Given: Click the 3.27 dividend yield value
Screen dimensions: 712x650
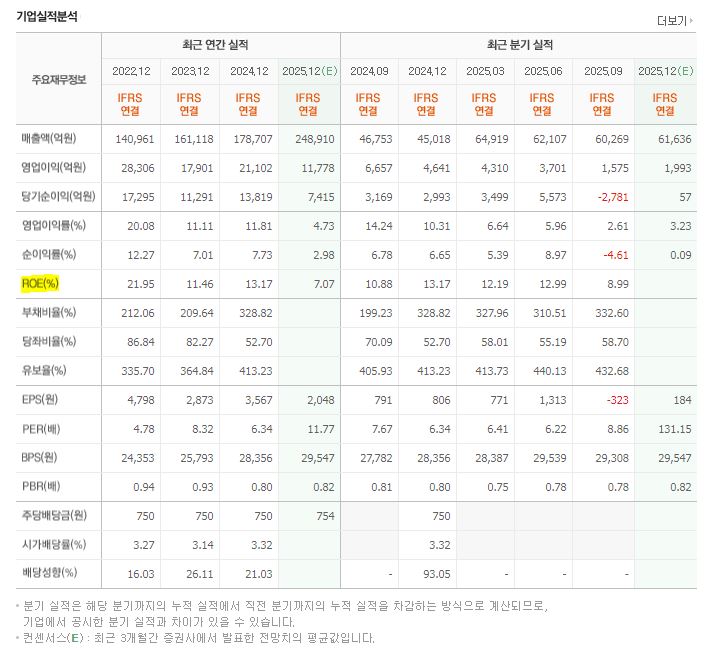Looking at the screenshot, I should click(144, 545).
